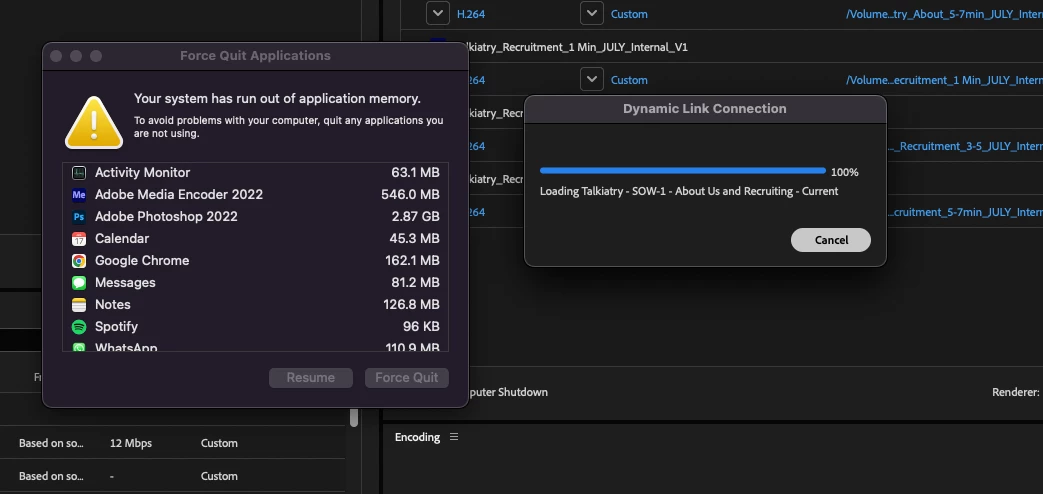Open format dropdown next to H.264 top row

[438, 13]
